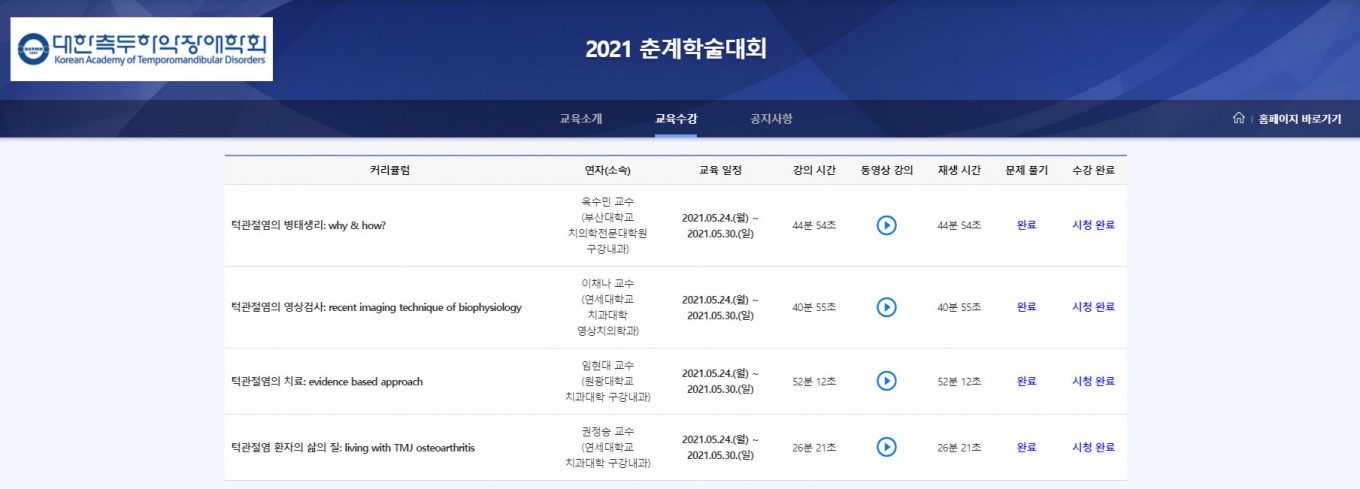
Task: Click 완료 quiz link for 영상검사 lecture
Action: tap(1026, 307)
